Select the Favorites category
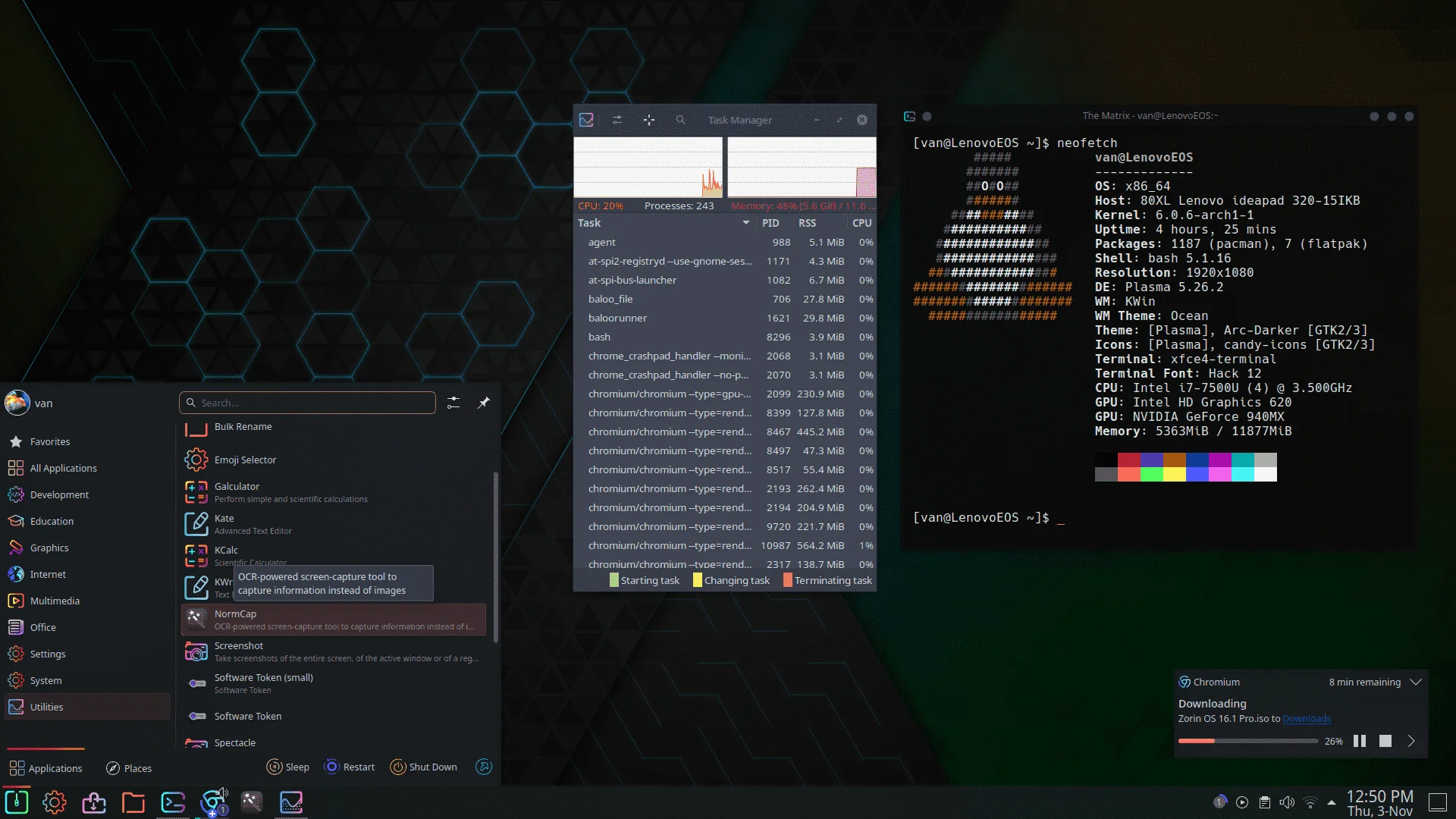This screenshot has width=1456, height=819. [87, 441]
